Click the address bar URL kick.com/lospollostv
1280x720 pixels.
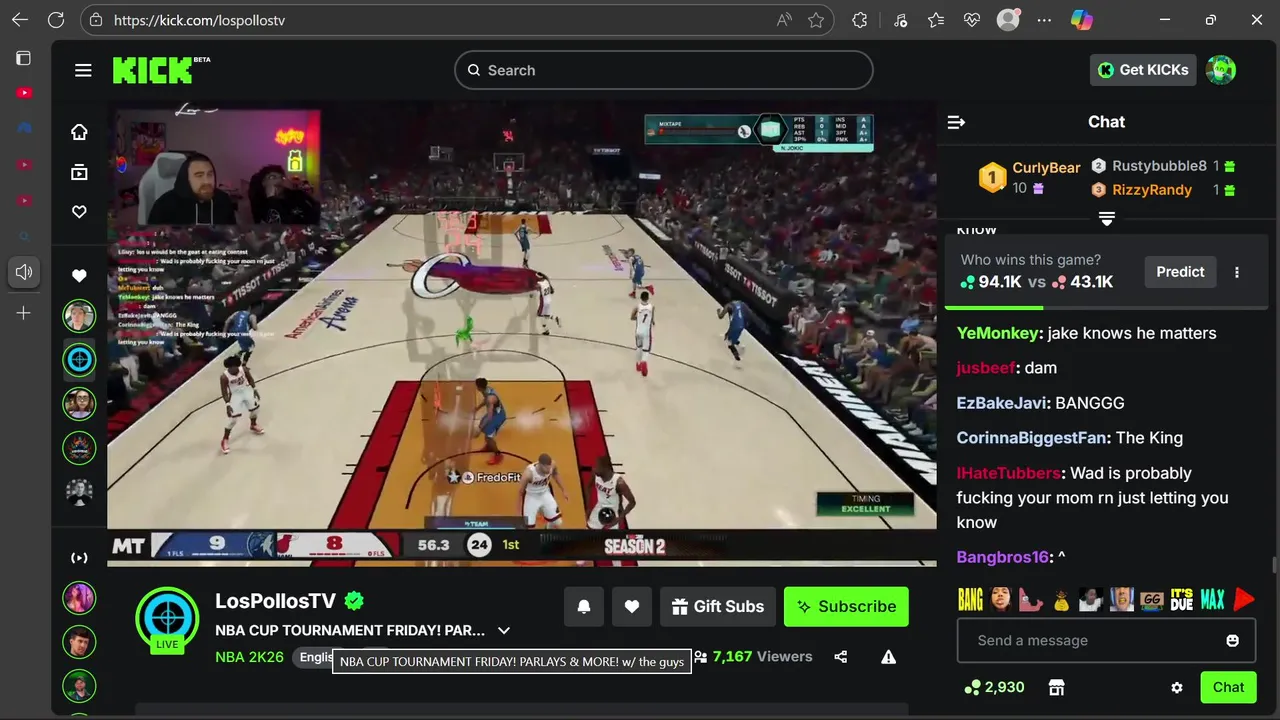[x=199, y=20]
